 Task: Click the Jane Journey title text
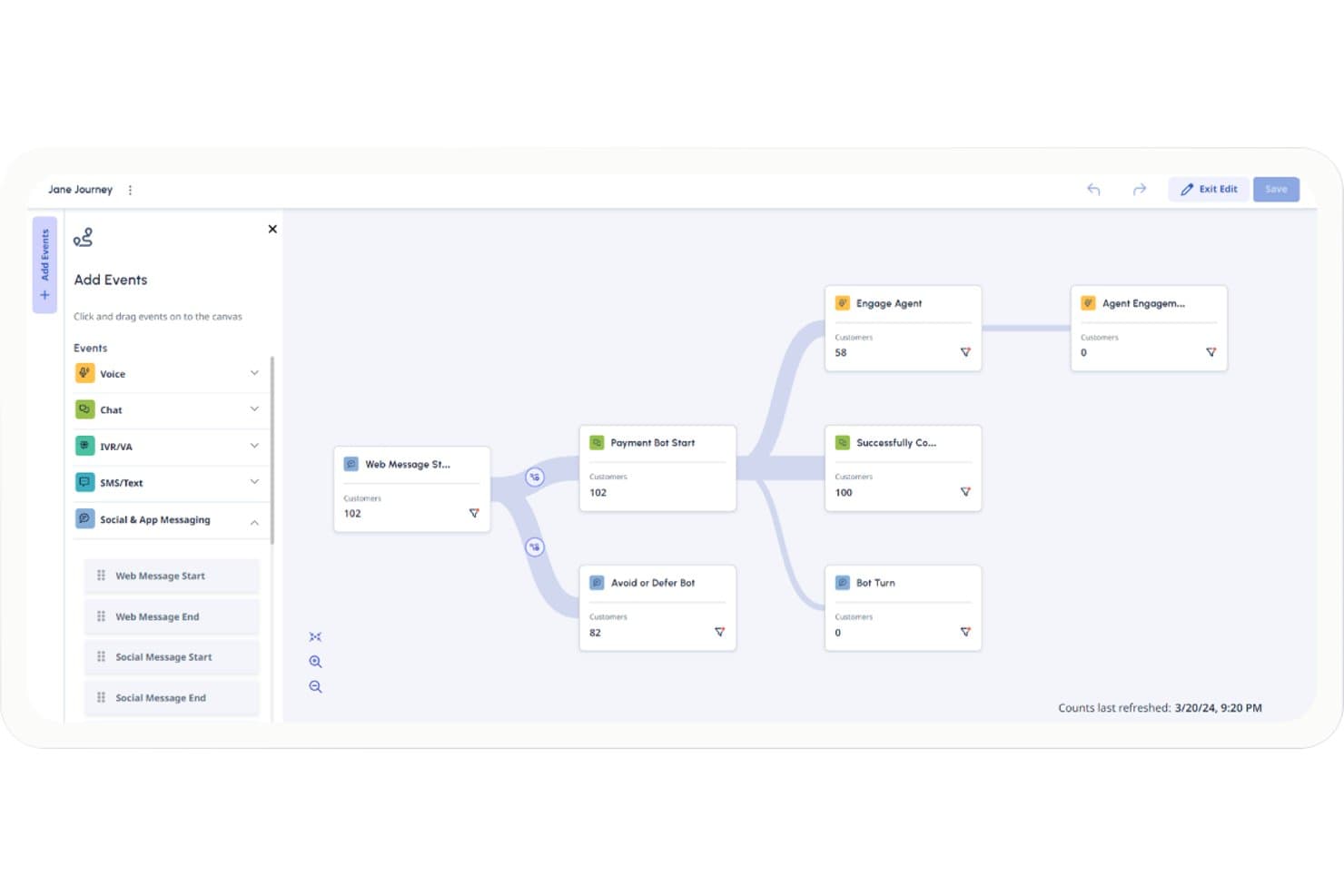tap(80, 190)
